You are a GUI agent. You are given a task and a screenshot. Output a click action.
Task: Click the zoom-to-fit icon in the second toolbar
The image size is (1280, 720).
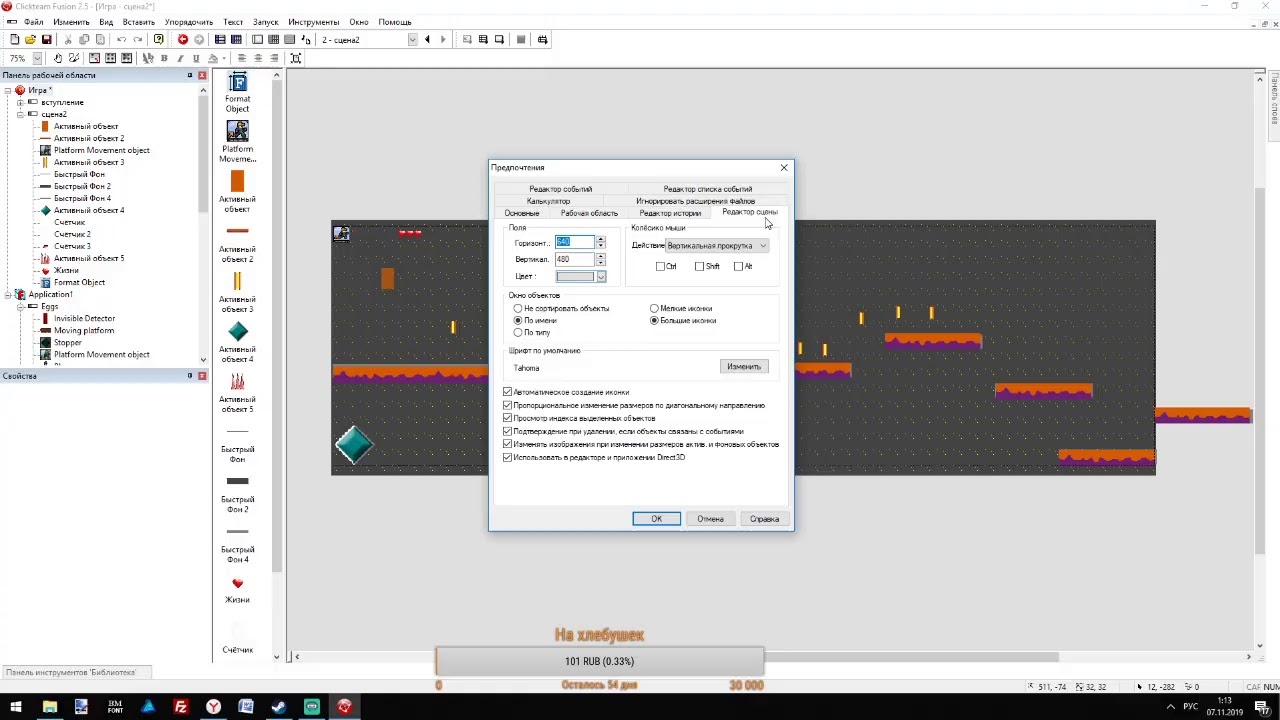296,58
